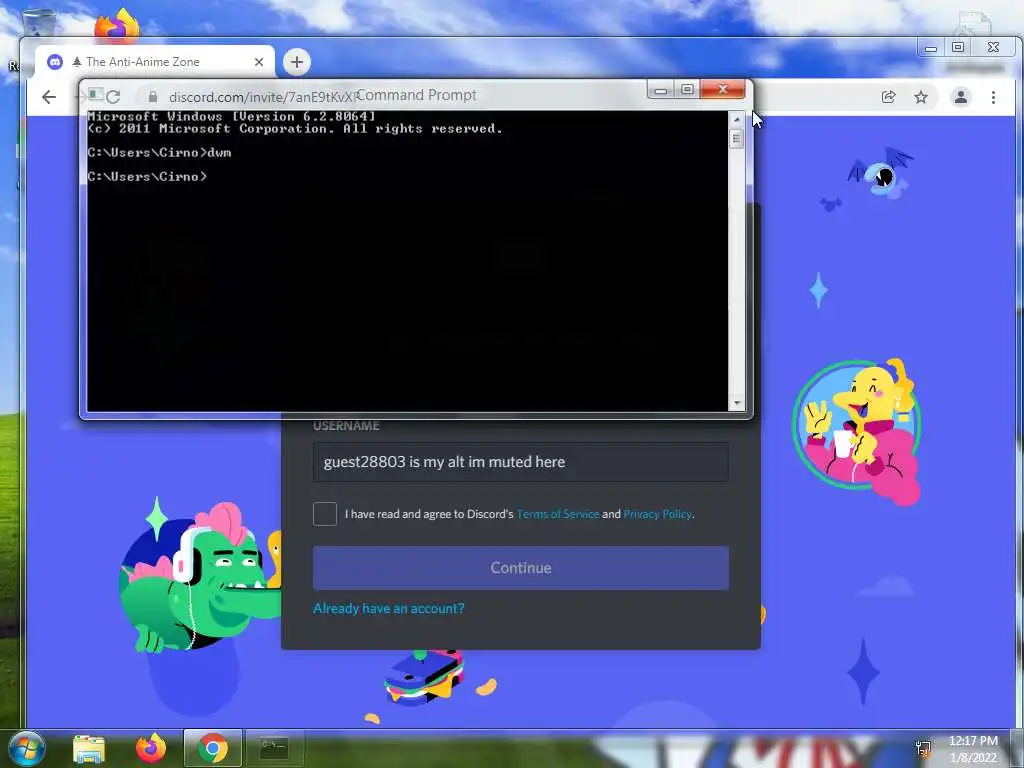Viewport: 1024px width, 768px height.
Task: Click Already have an account link
Action: click(389, 608)
